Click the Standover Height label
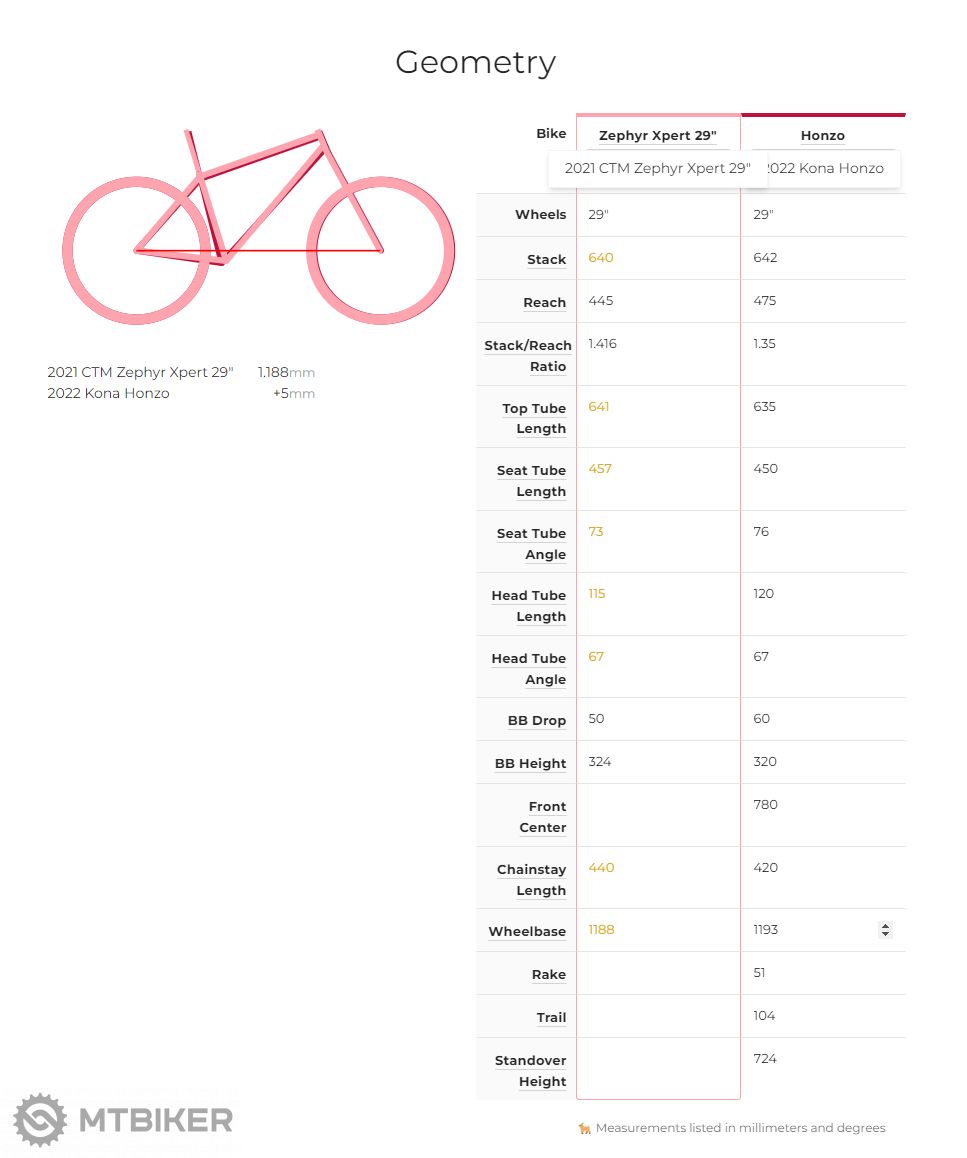 click(530, 1070)
